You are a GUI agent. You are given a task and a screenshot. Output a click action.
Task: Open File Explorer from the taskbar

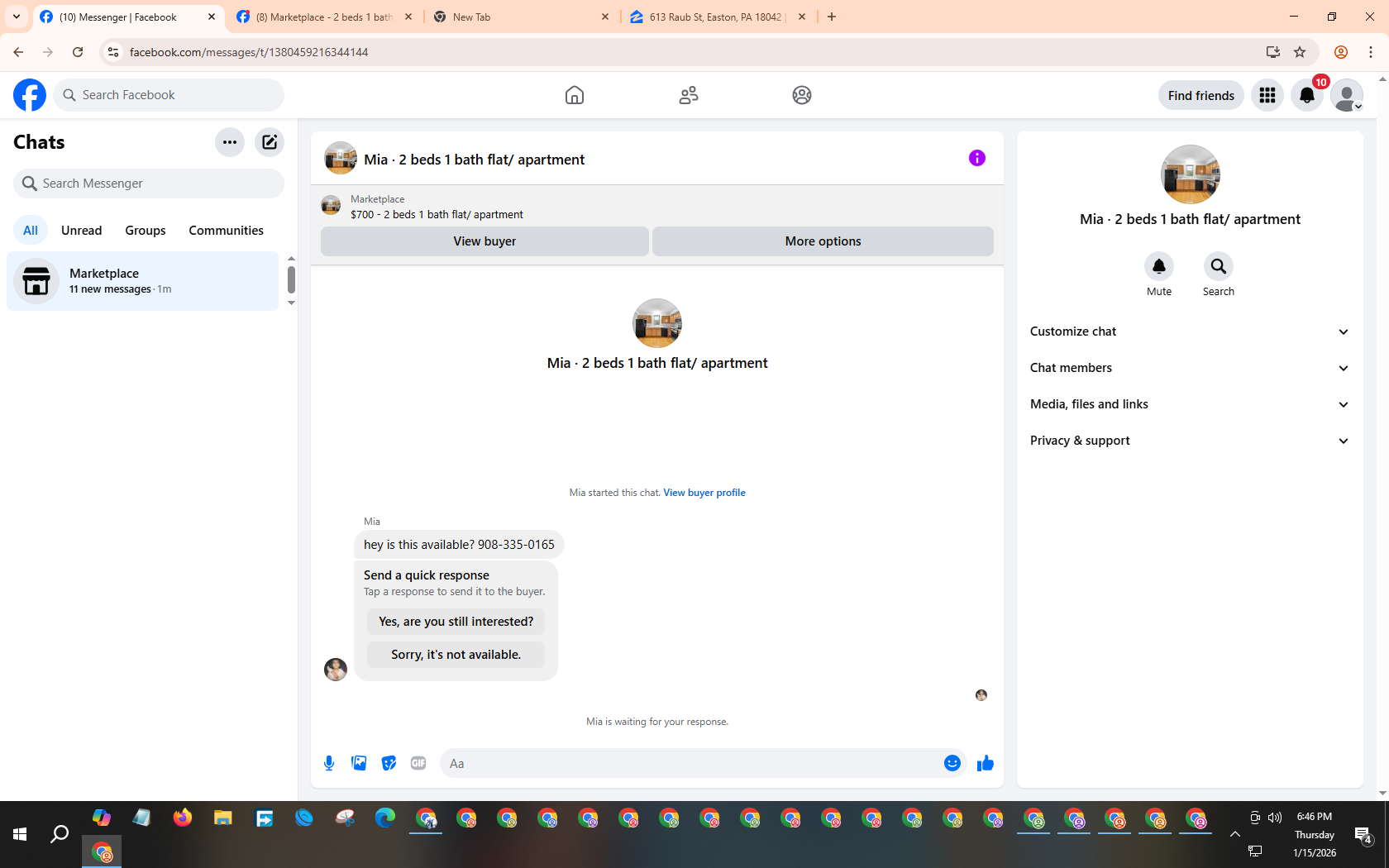point(223,818)
